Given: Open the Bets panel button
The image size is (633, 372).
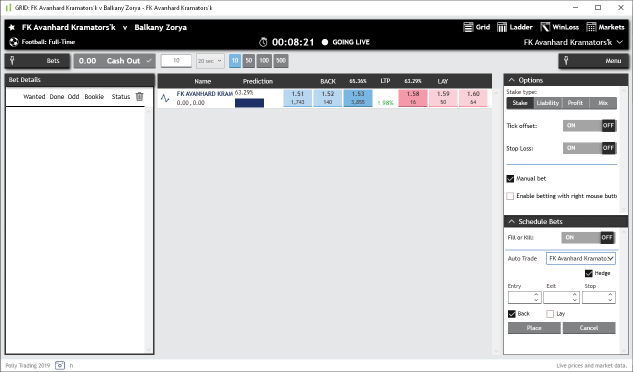Looking at the screenshot, I should pos(37,61).
